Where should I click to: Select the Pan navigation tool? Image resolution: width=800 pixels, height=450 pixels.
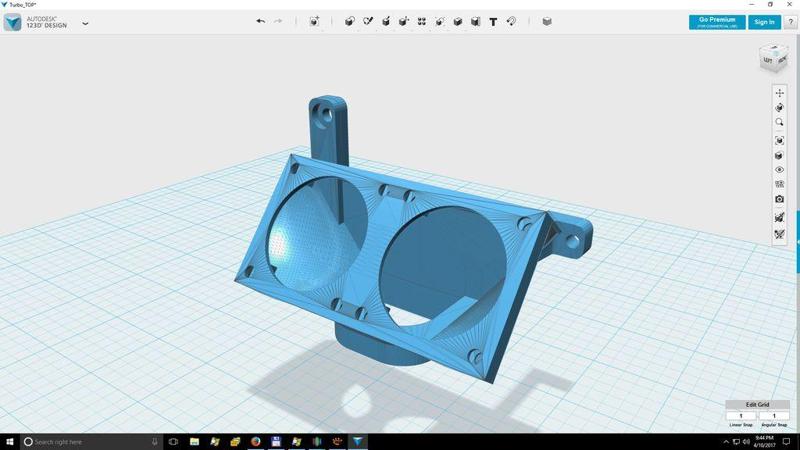(x=779, y=93)
